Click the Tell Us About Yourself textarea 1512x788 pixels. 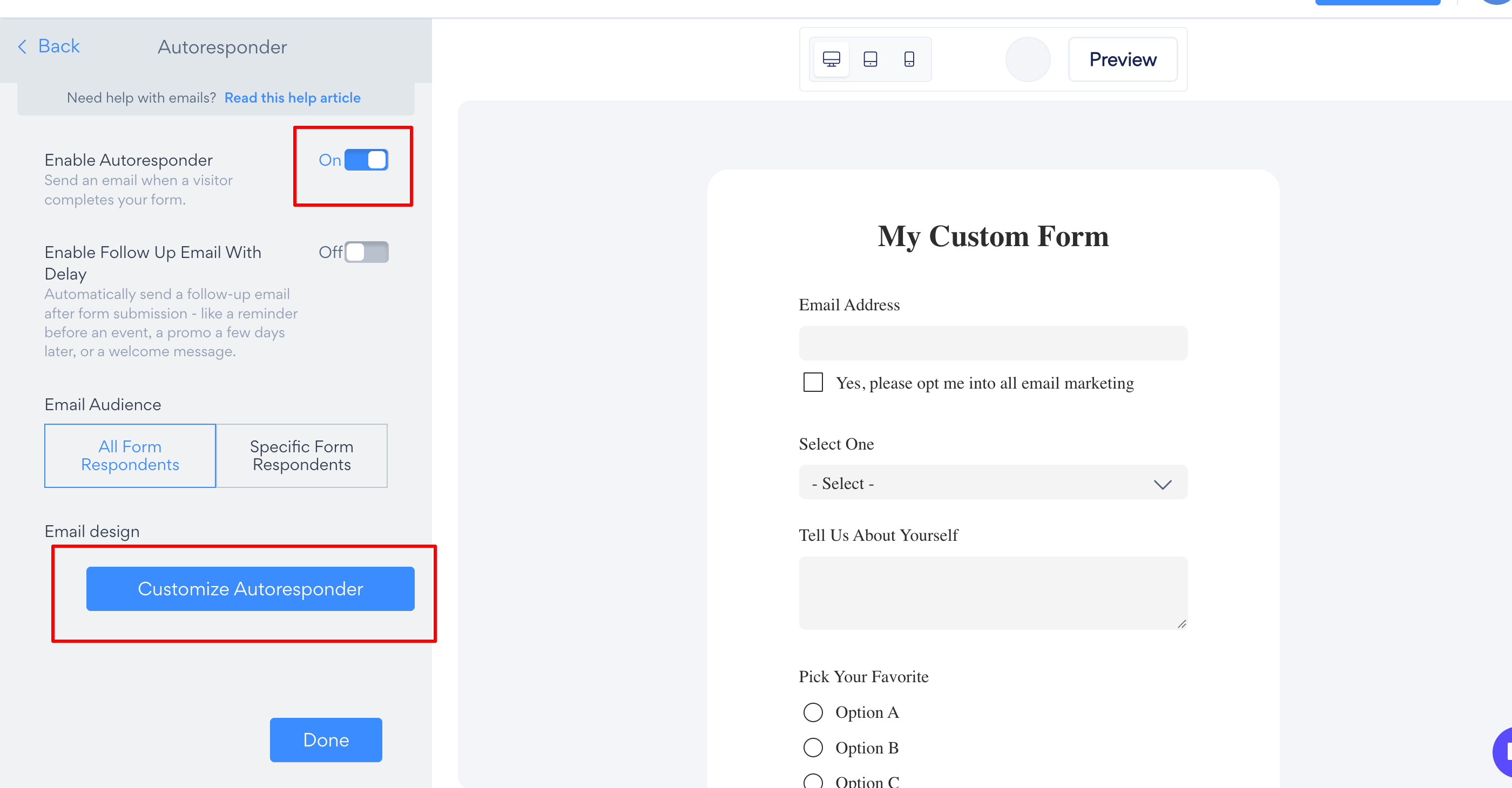click(993, 593)
